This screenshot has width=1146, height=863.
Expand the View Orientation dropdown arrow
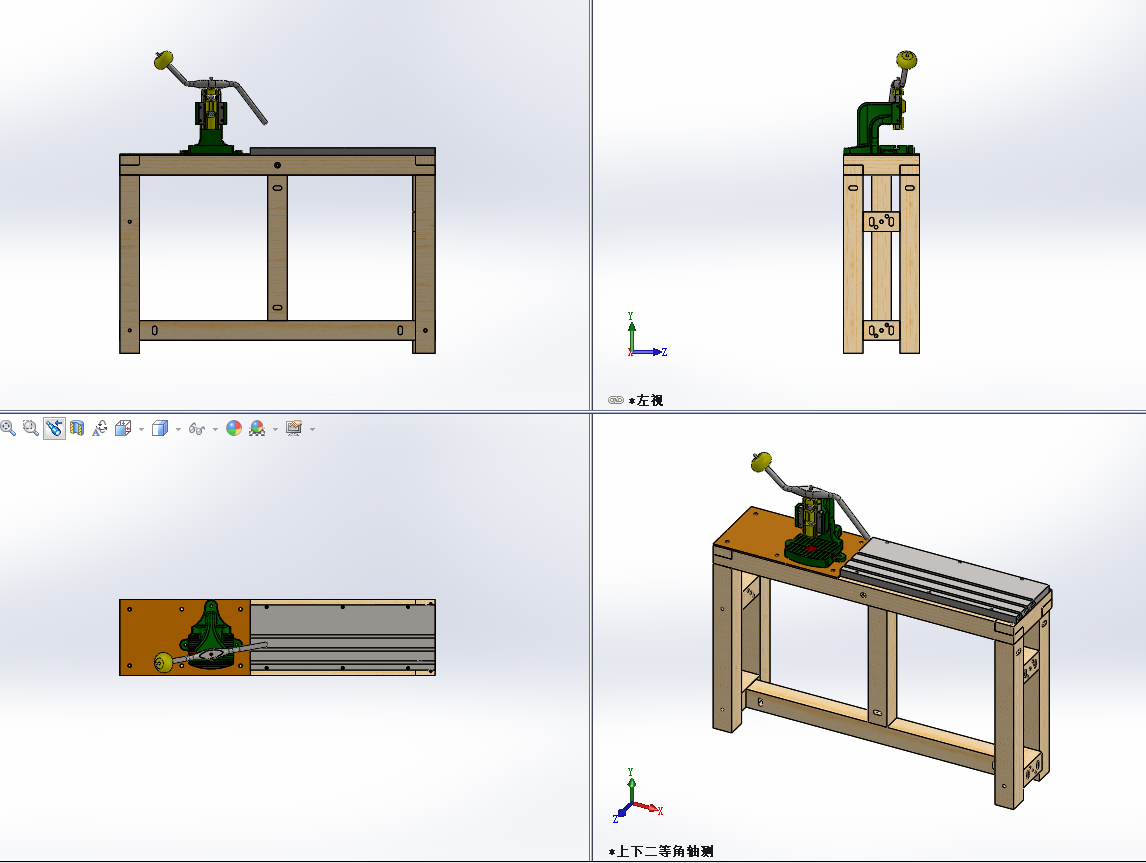pyautogui.click(x=141, y=429)
